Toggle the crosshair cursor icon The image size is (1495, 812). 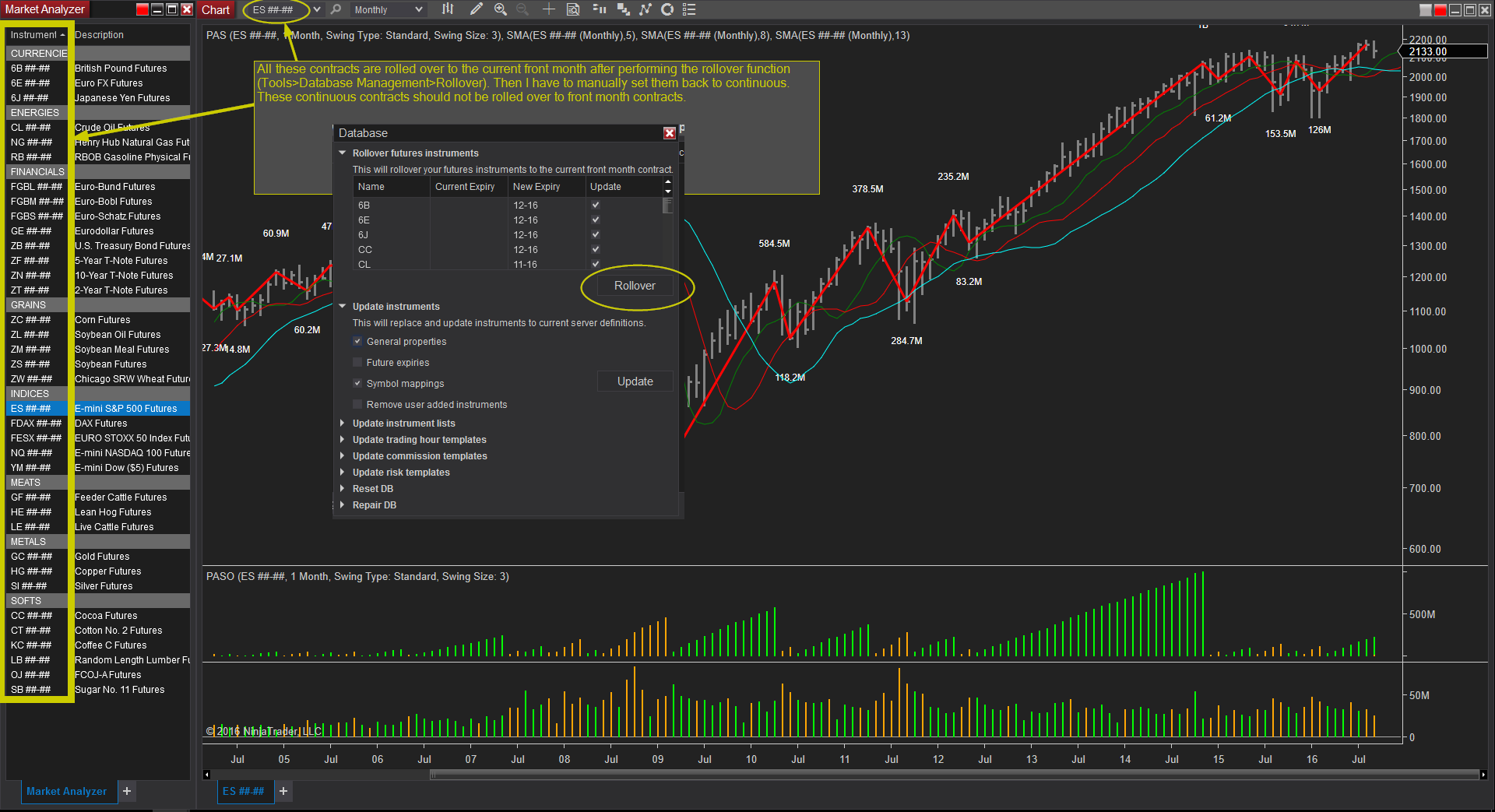coord(549,9)
